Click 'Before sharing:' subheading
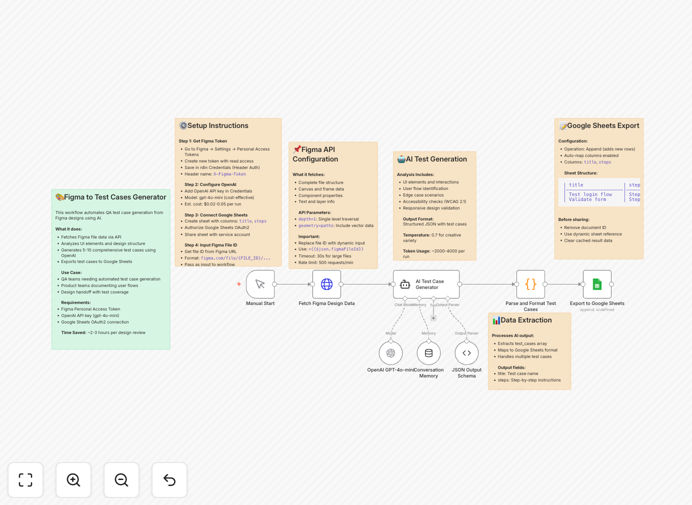Screen dimensions: 692x505 pos(573,219)
